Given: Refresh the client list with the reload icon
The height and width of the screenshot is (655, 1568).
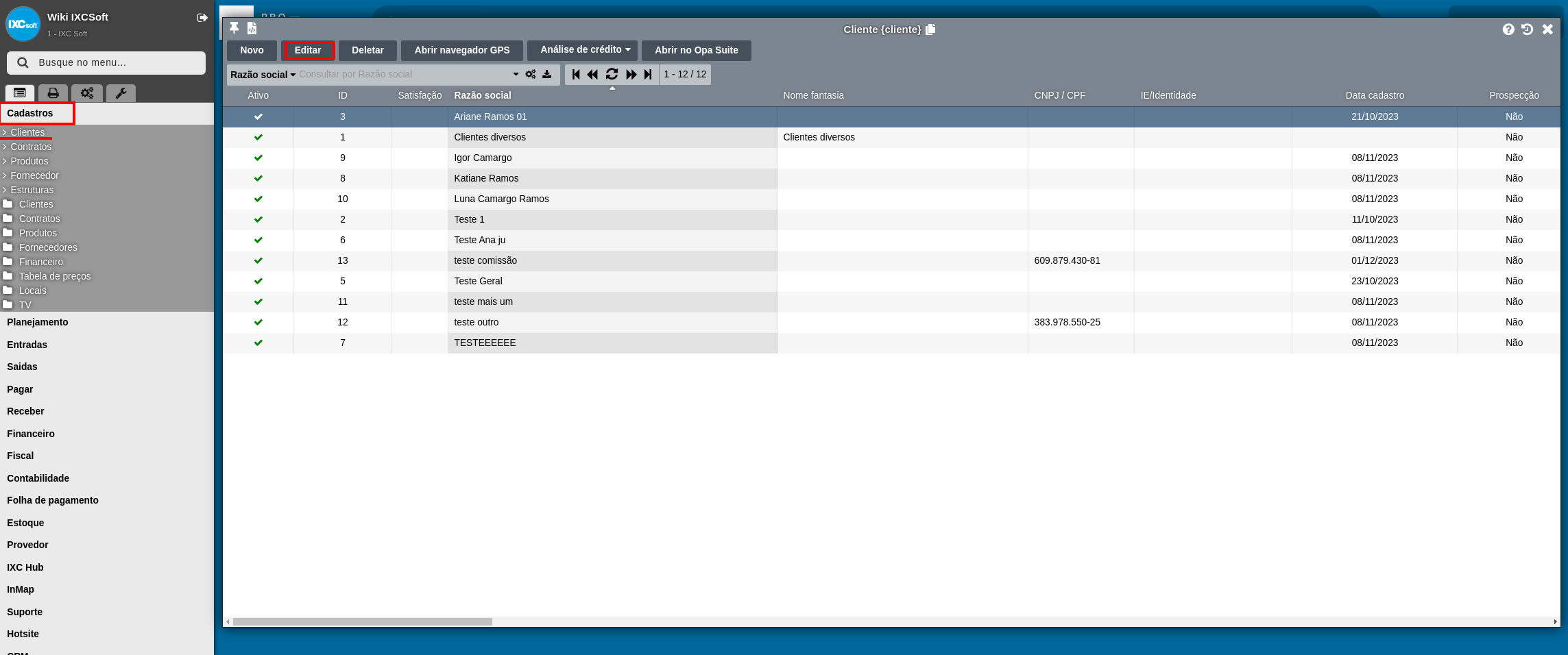Looking at the screenshot, I should click(x=612, y=74).
